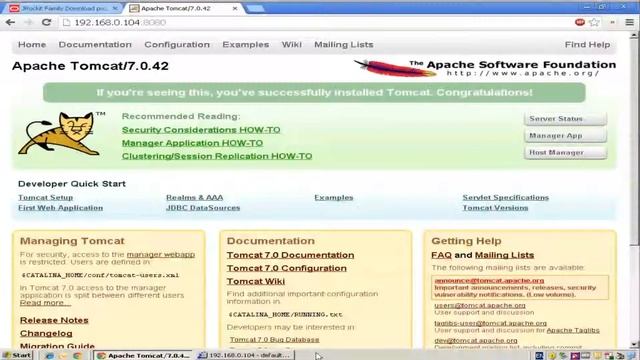Open the Manager App button
640x360 pixels.
click(565, 136)
